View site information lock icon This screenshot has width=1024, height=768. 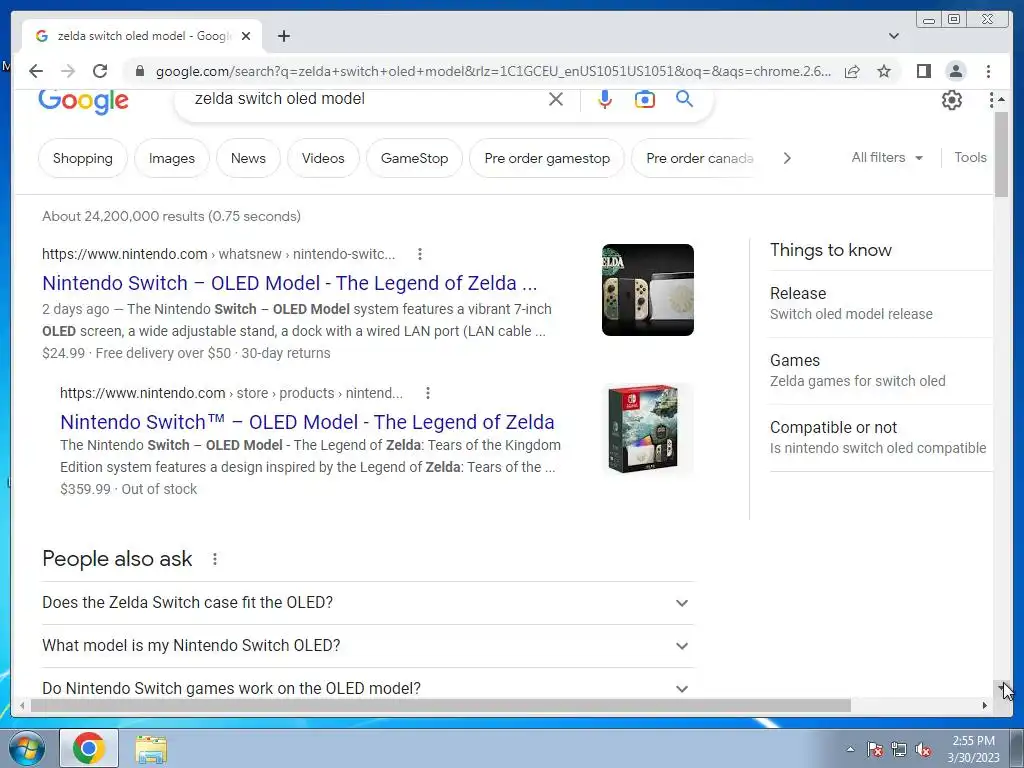[x=139, y=71]
